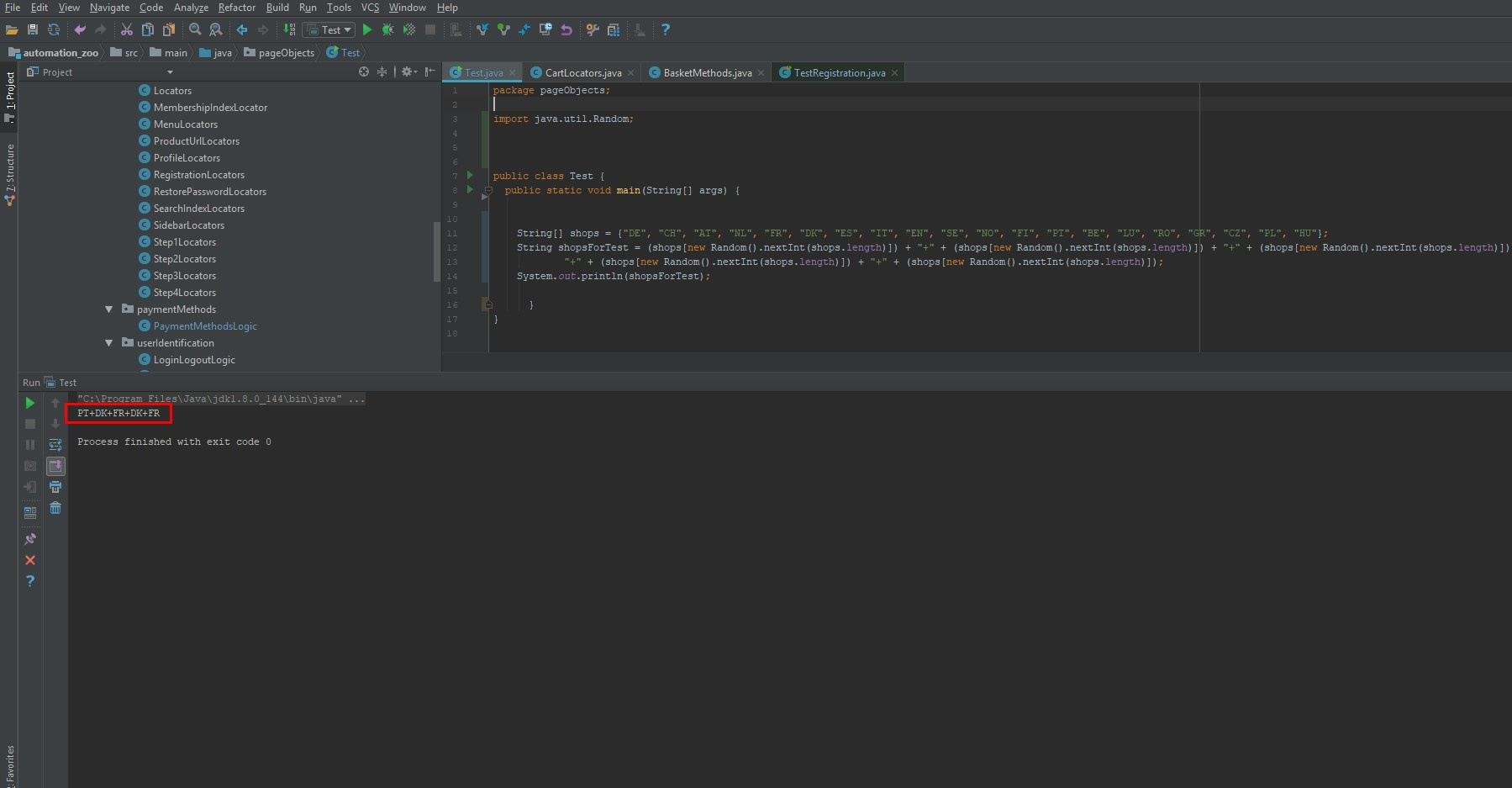The width and height of the screenshot is (1512, 788).
Task: Click the Project tree vertical scrollbar
Action: pos(436,251)
